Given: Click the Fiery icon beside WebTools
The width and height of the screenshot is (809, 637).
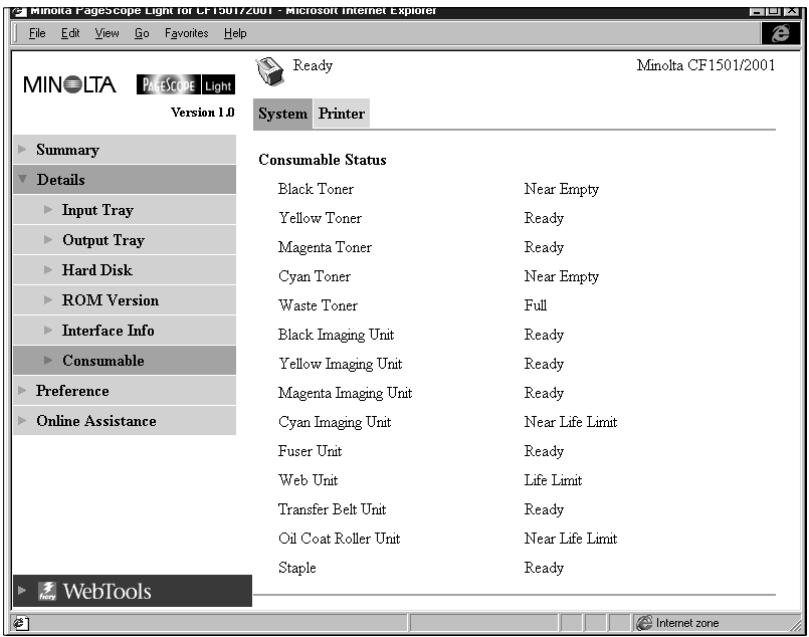Looking at the screenshot, I should click(x=47, y=591).
